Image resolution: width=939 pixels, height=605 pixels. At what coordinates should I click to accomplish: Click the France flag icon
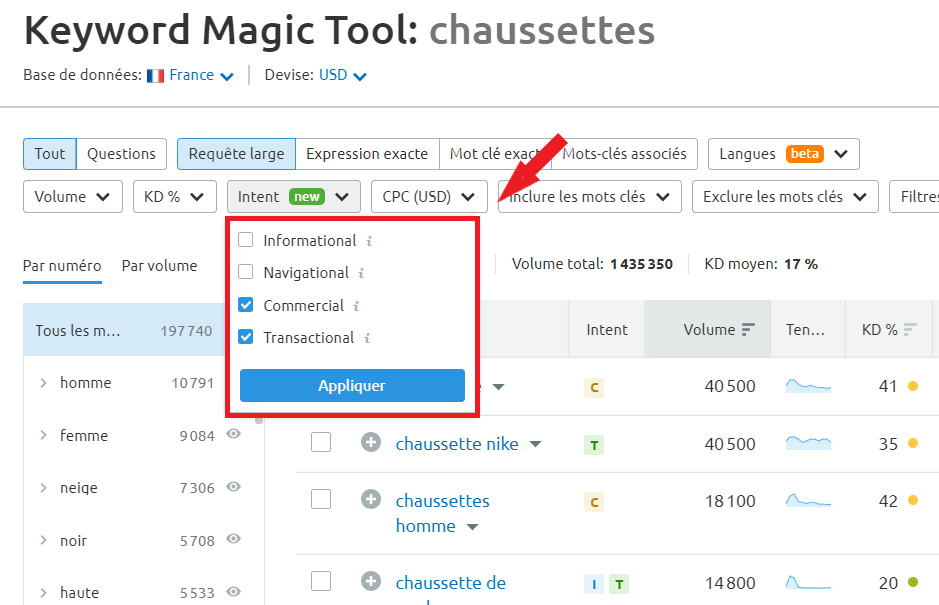(154, 74)
